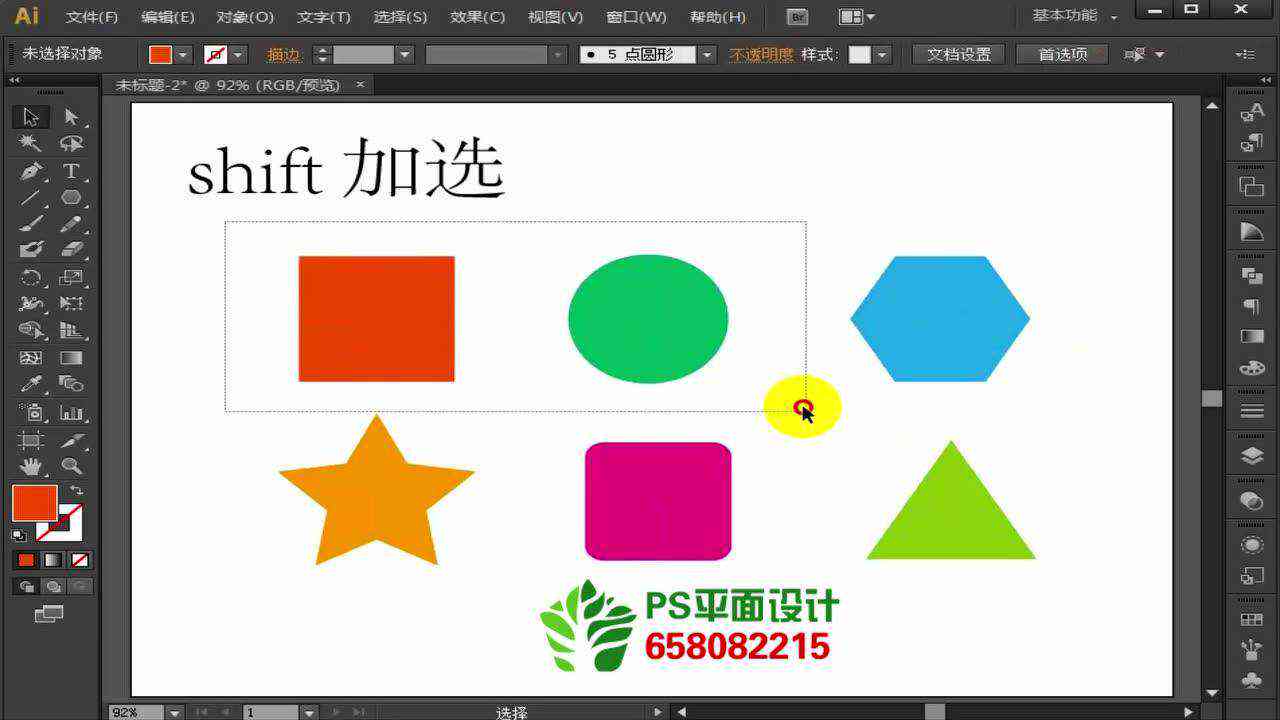Select the Mesh tool

31,357
